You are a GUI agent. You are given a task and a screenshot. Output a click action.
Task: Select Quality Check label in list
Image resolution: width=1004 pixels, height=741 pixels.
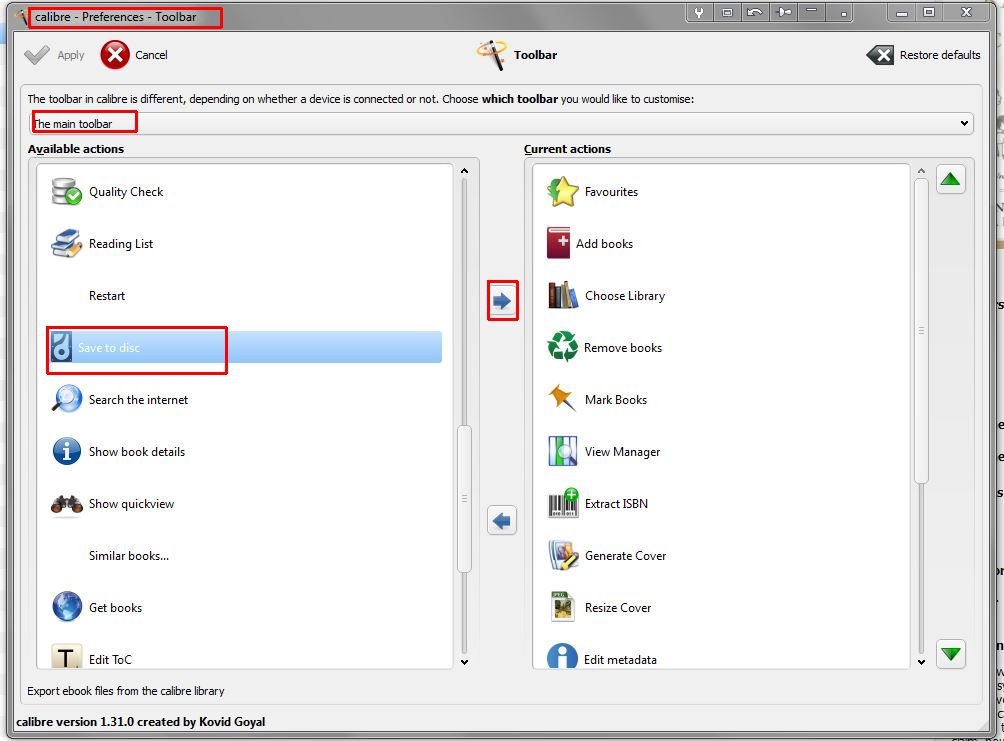[x=126, y=192]
